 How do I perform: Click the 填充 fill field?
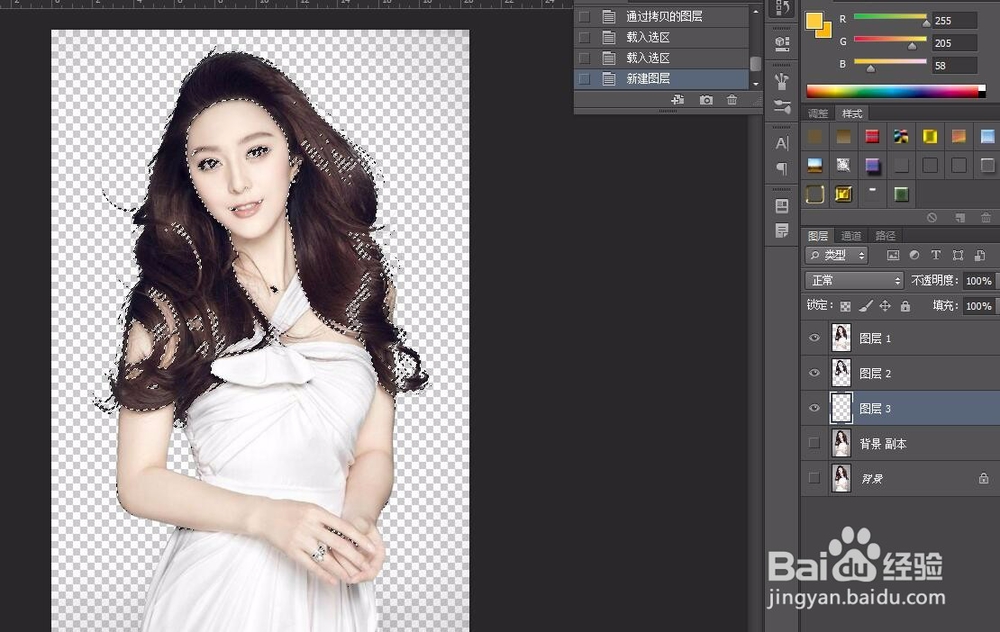tap(979, 306)
